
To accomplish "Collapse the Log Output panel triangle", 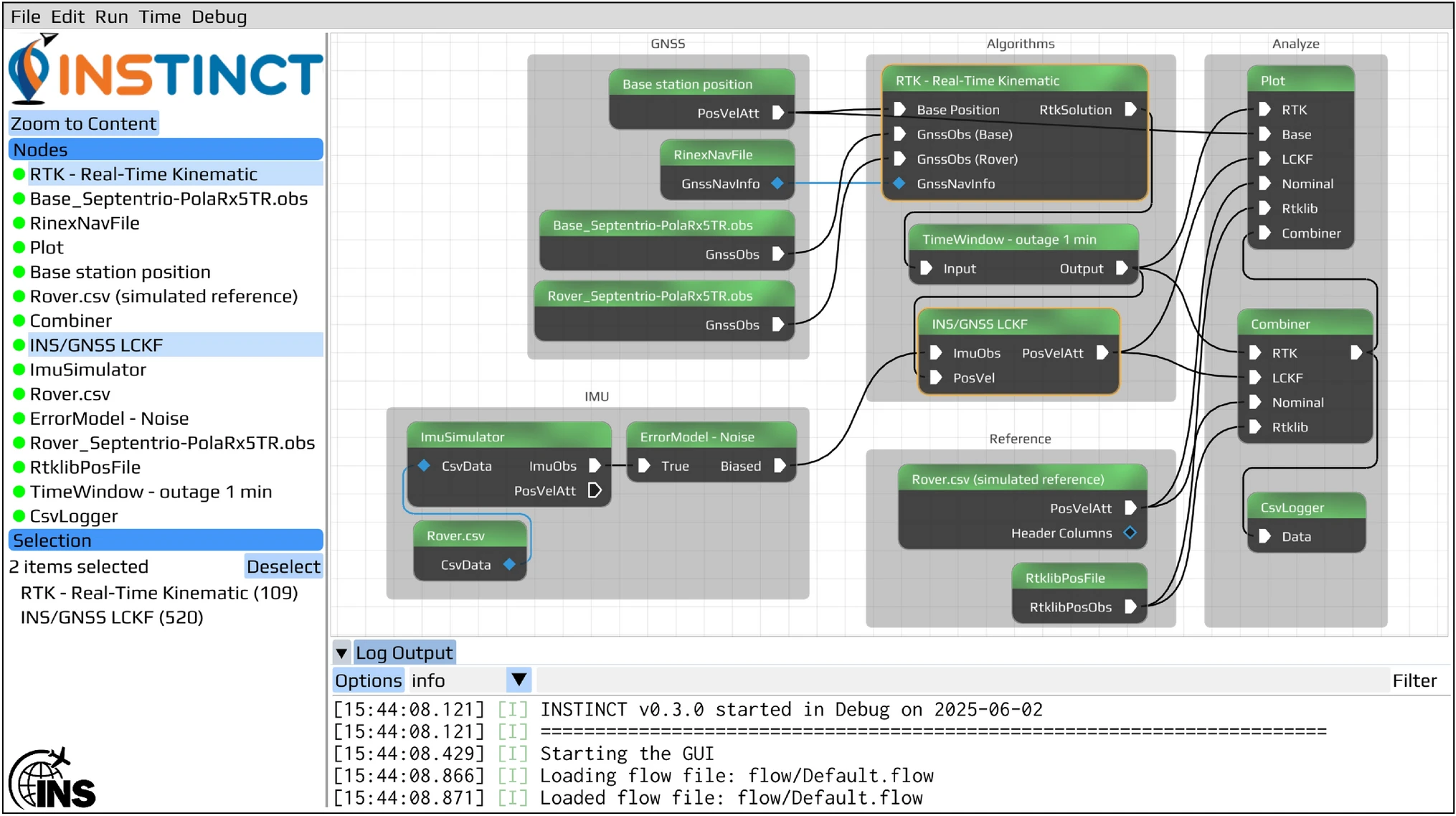I will click(341, 653).
